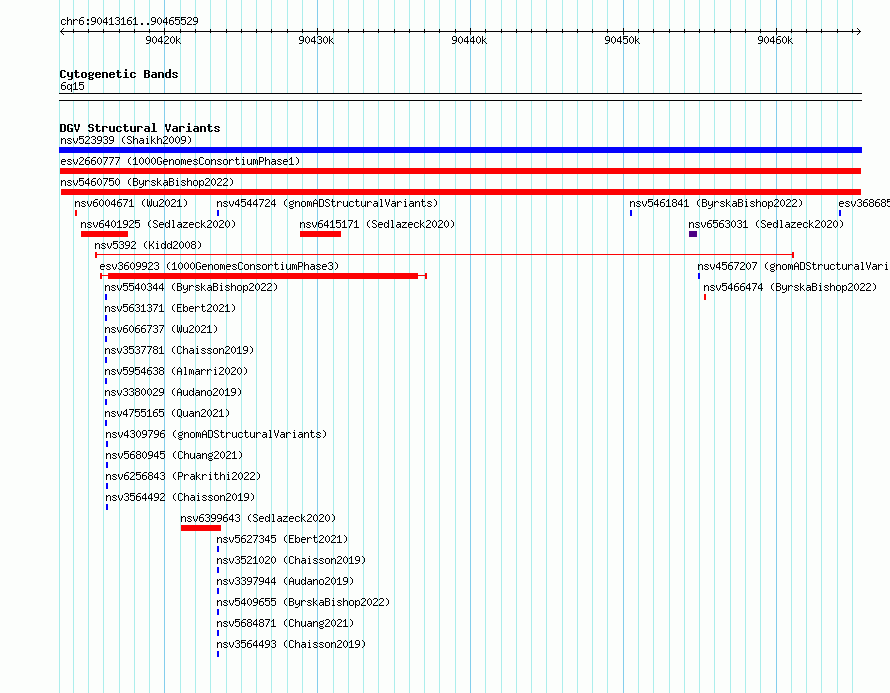Click the DGV Structural Variants track title
The width and height of the screenshot is (890, 693).
(140, 128)
